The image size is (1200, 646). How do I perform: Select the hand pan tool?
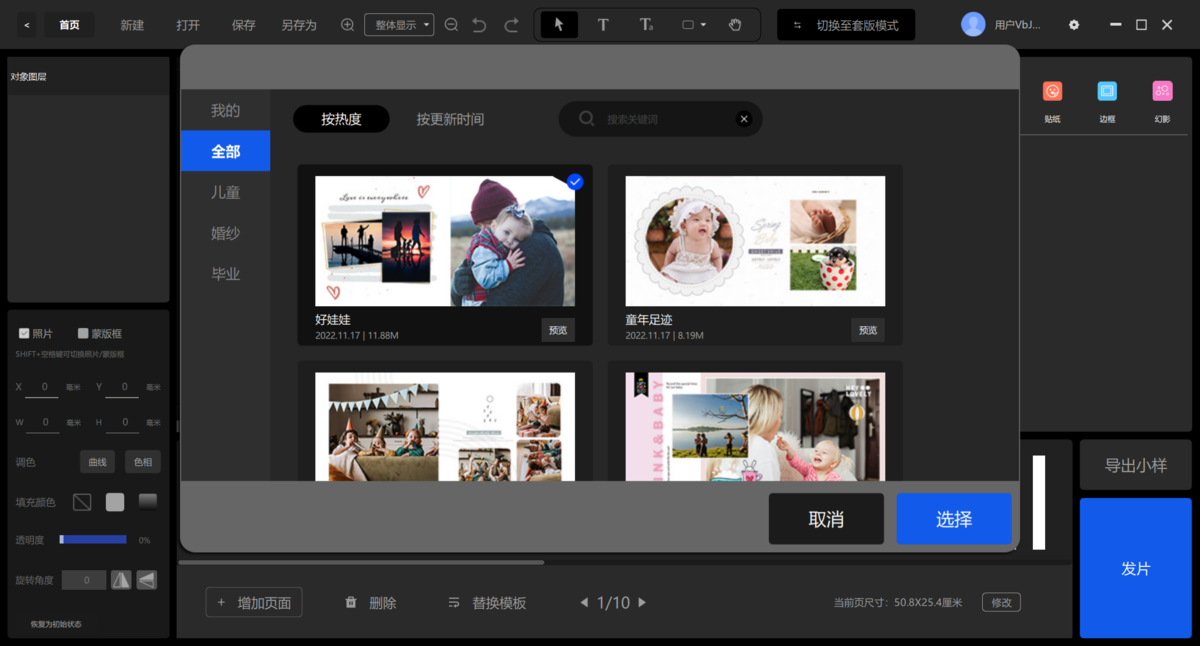coord(735,25)
